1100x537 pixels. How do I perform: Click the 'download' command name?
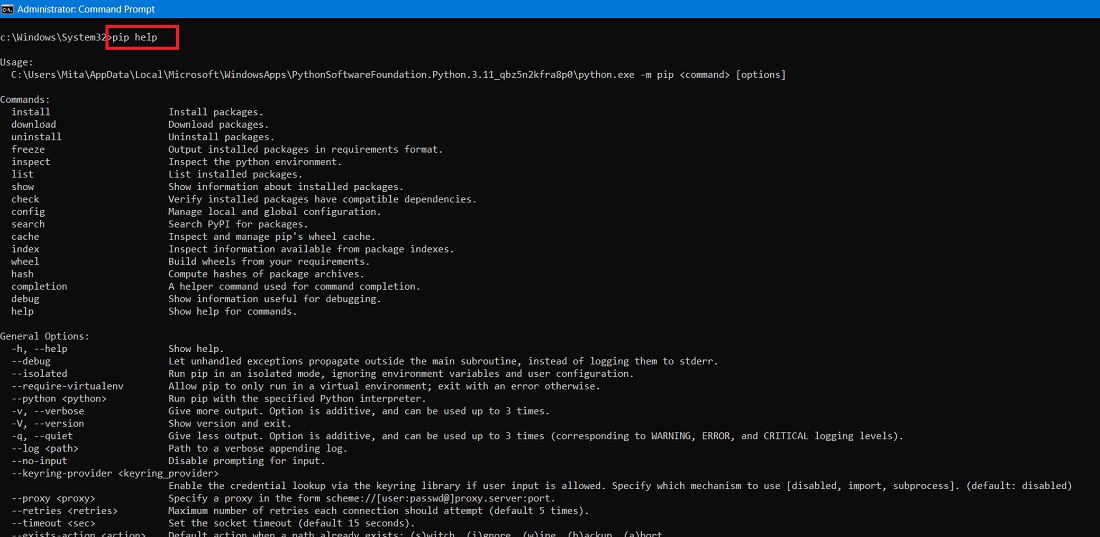[x=34, y=124]
